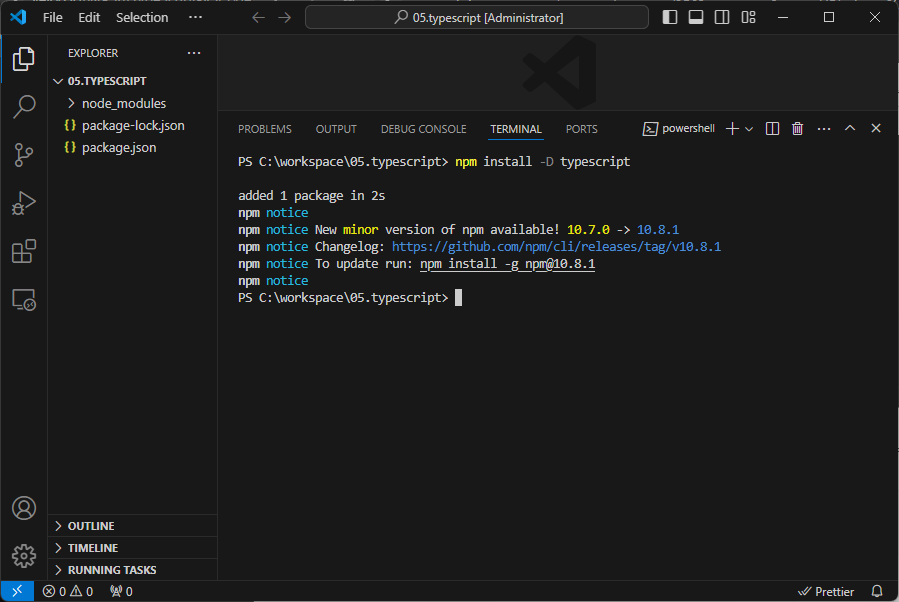Open the Remote Explorer view icon
This screenshot has width=899, height=602.
click(24, 299)
